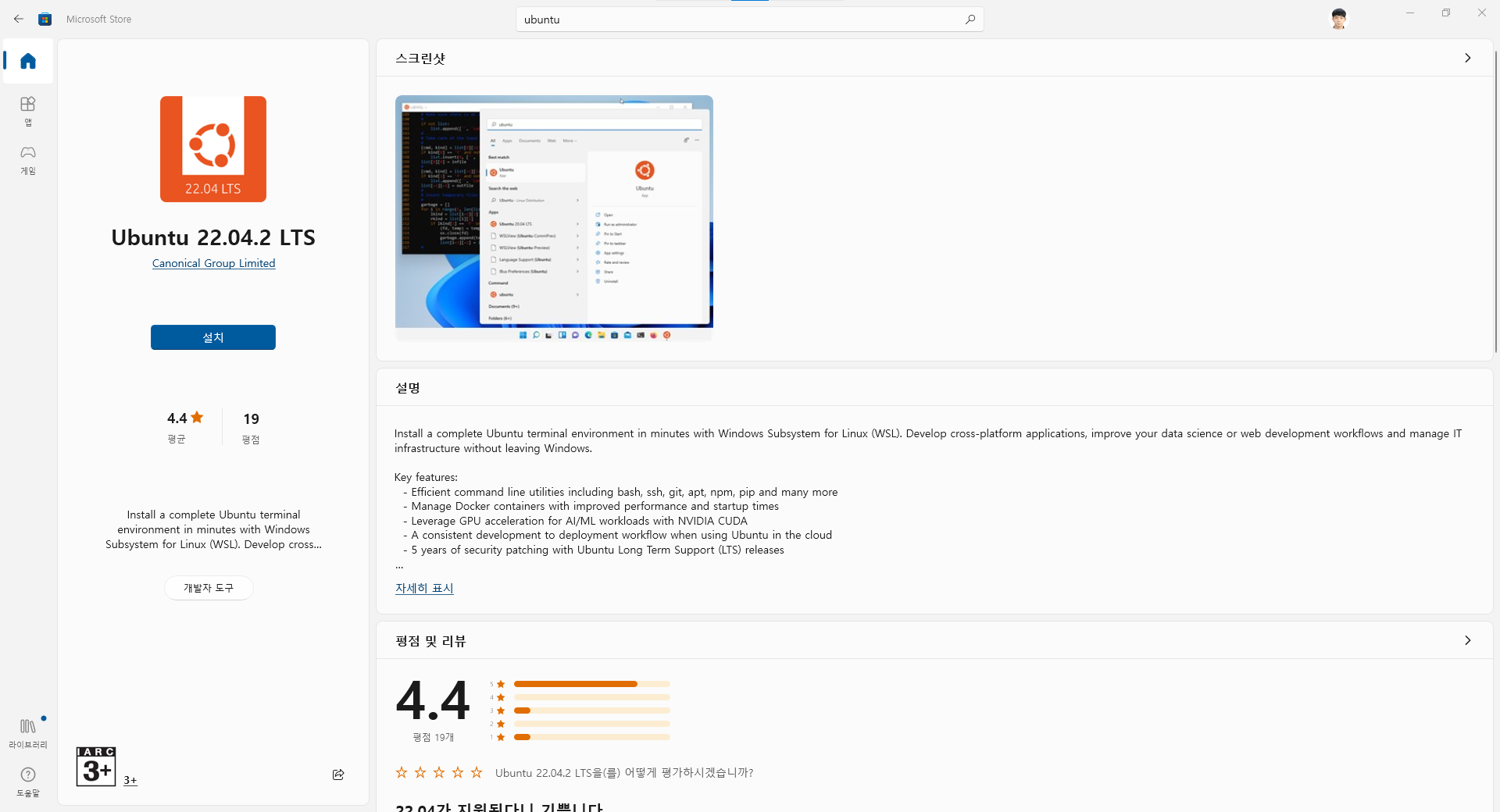Click the 5-star rating bar
This screenshot has width=1500, height=812.
click(592, 684)
